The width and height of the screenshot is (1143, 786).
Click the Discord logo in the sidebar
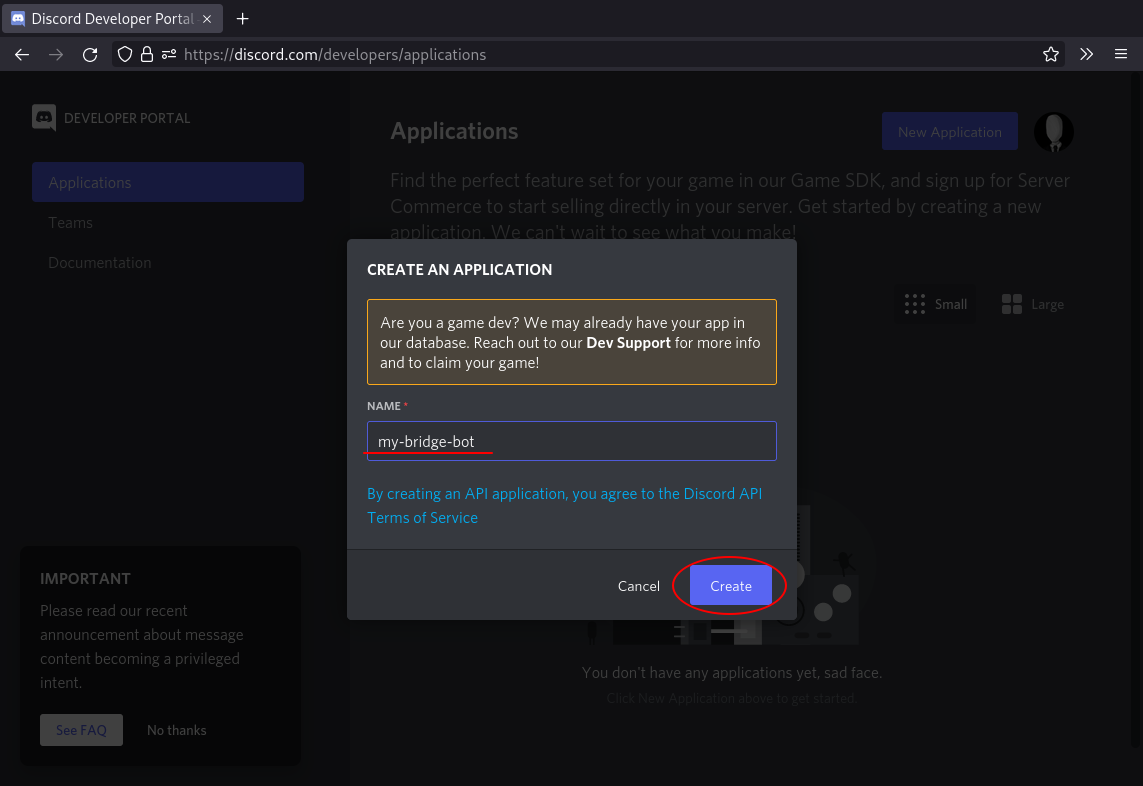tap(44, 117)
